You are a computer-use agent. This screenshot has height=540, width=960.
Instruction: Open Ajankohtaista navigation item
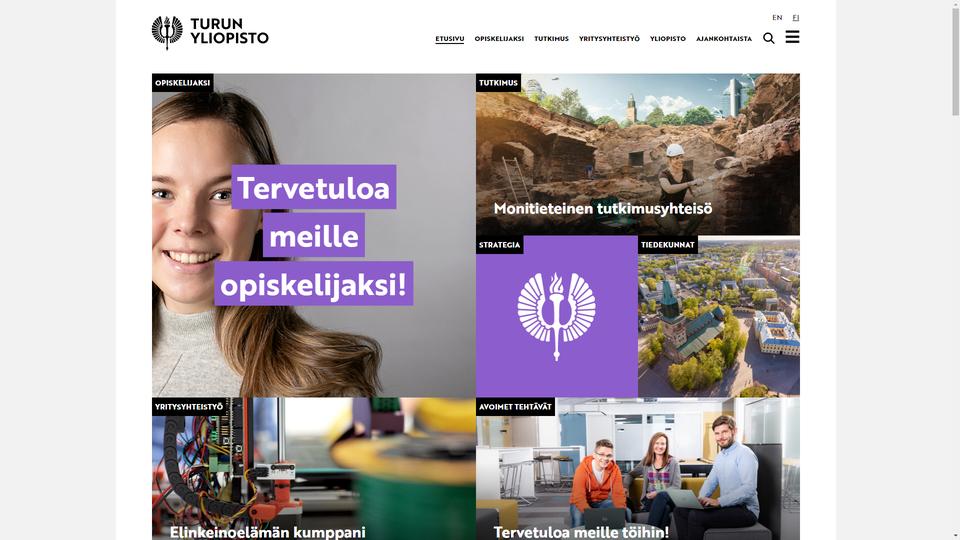click(x=724, y=39)
